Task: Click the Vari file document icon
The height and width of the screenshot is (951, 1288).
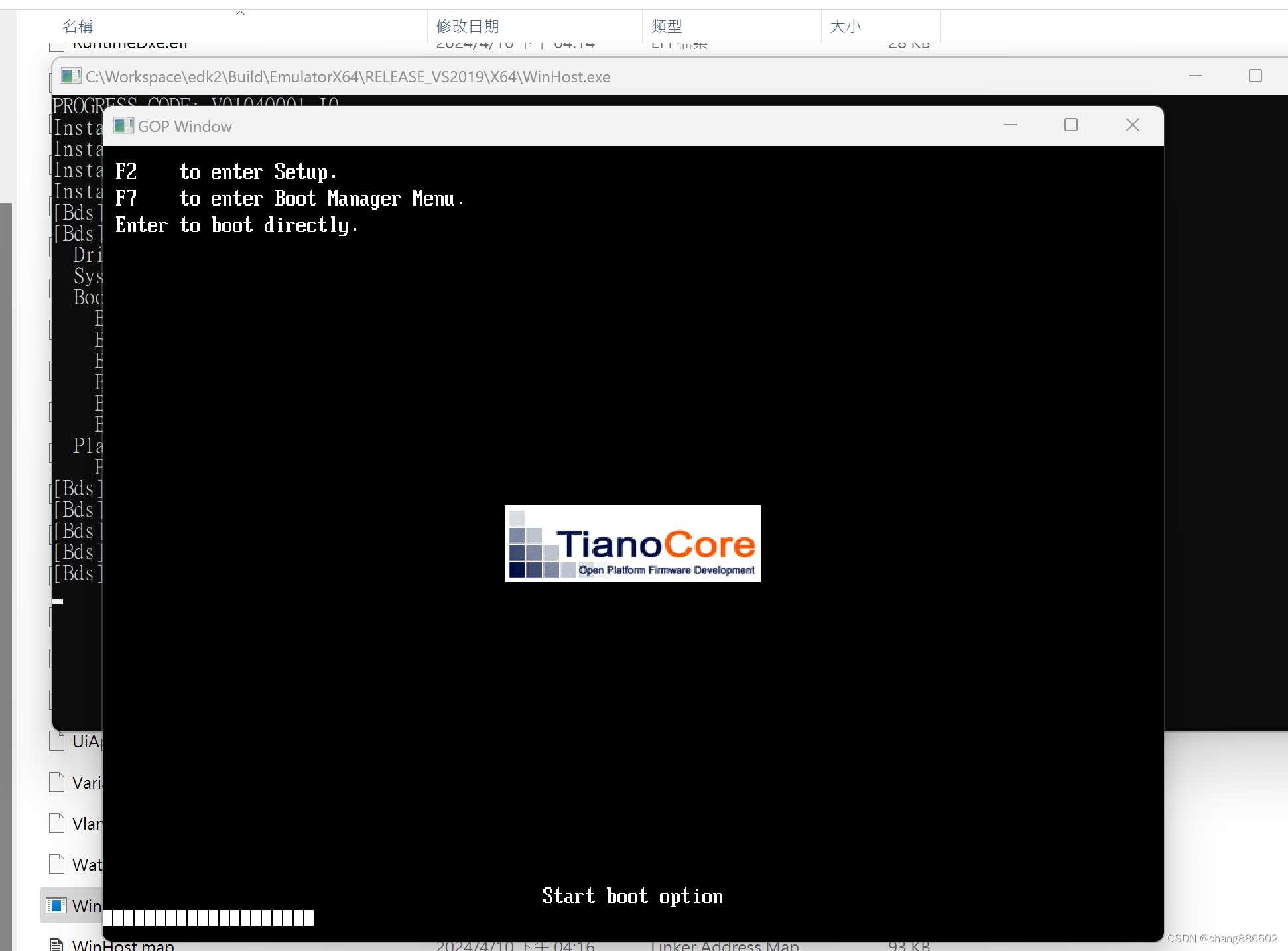Action: pyautogui.click(x=56, y=782)
